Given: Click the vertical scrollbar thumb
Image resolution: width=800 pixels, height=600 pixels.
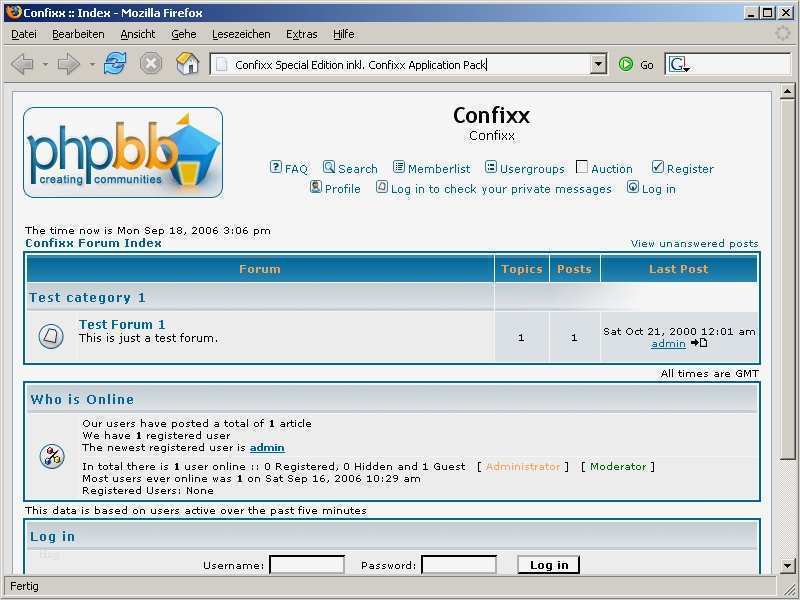Looking at the screenshot, I should tap(787, 280).
